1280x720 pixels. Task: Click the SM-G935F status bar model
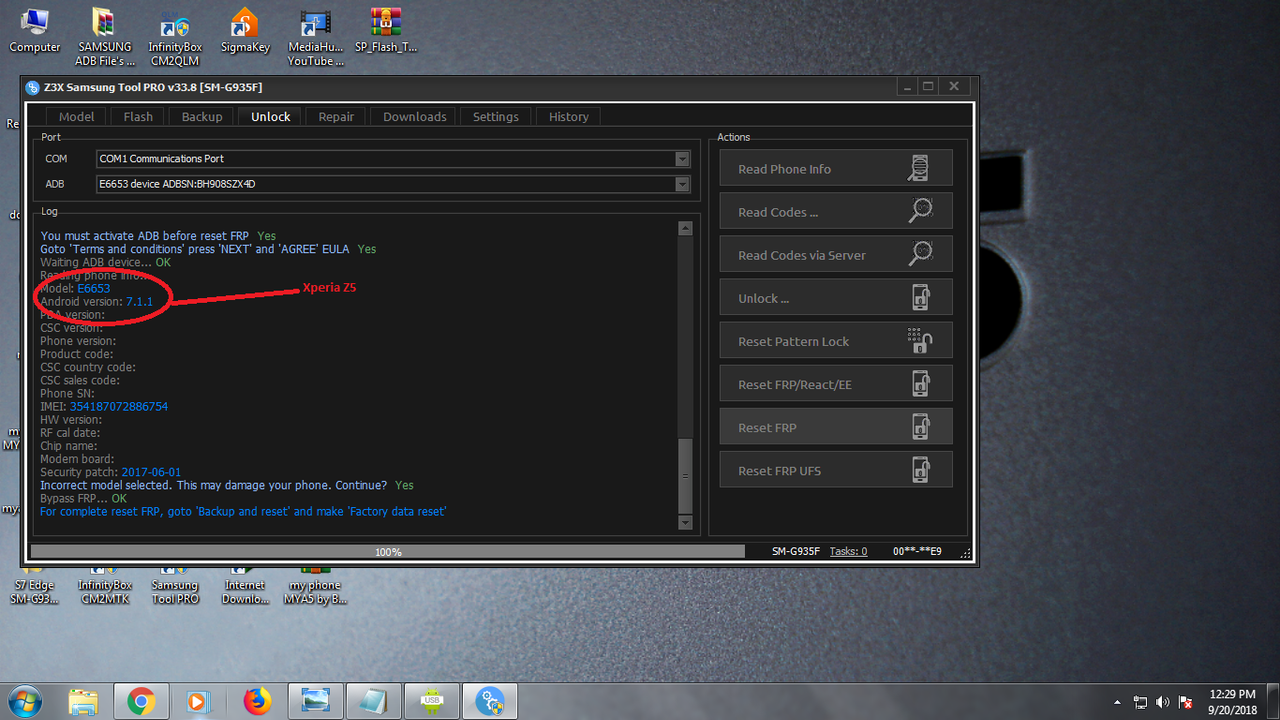[x=796, y=551]
